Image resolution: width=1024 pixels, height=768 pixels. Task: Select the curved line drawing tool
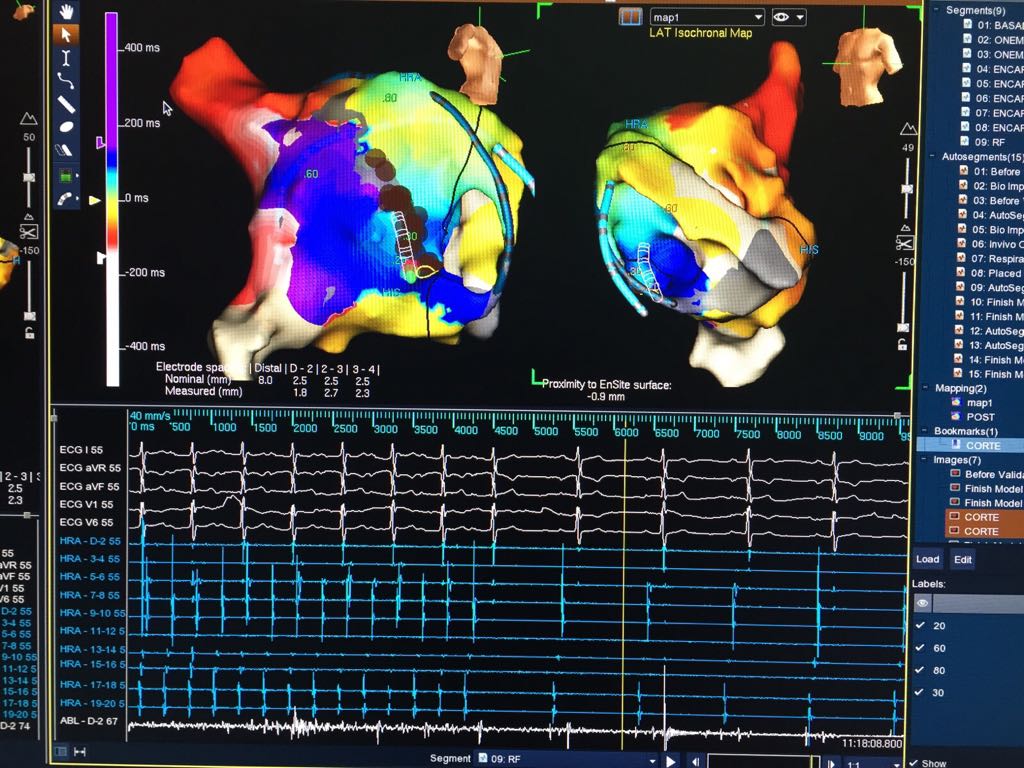[x=67, y=81]
